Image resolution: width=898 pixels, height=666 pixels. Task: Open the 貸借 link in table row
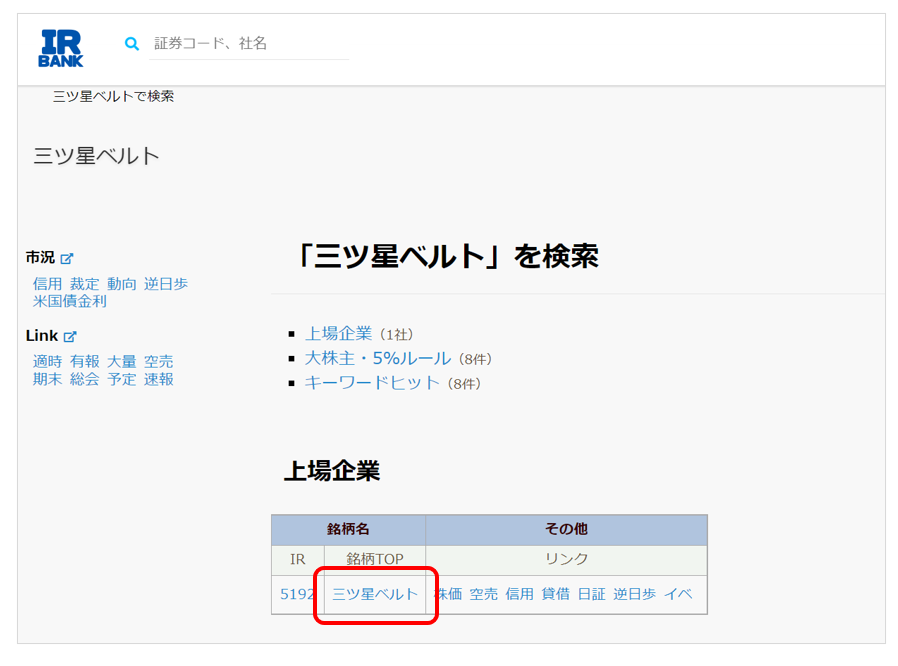click(x=556, y=594)
